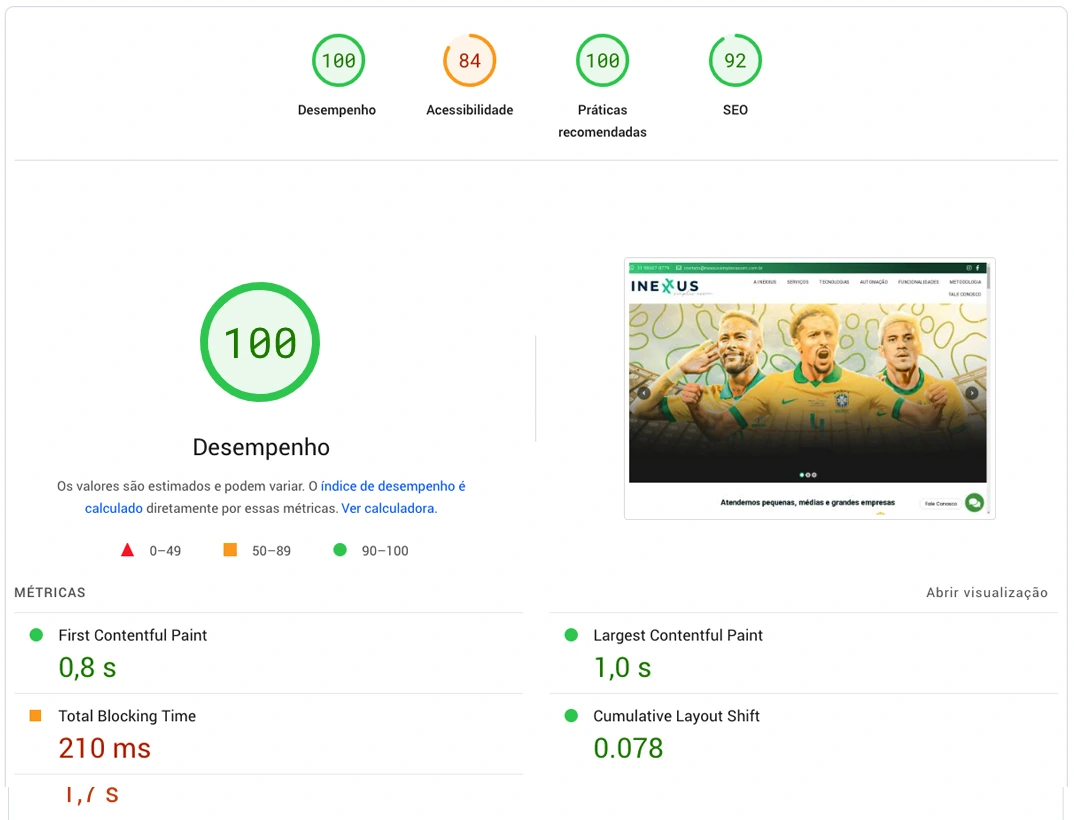Open the Práticas recomendadas score gauge
Screen dimensions: 1074x820
coord(602,61)
